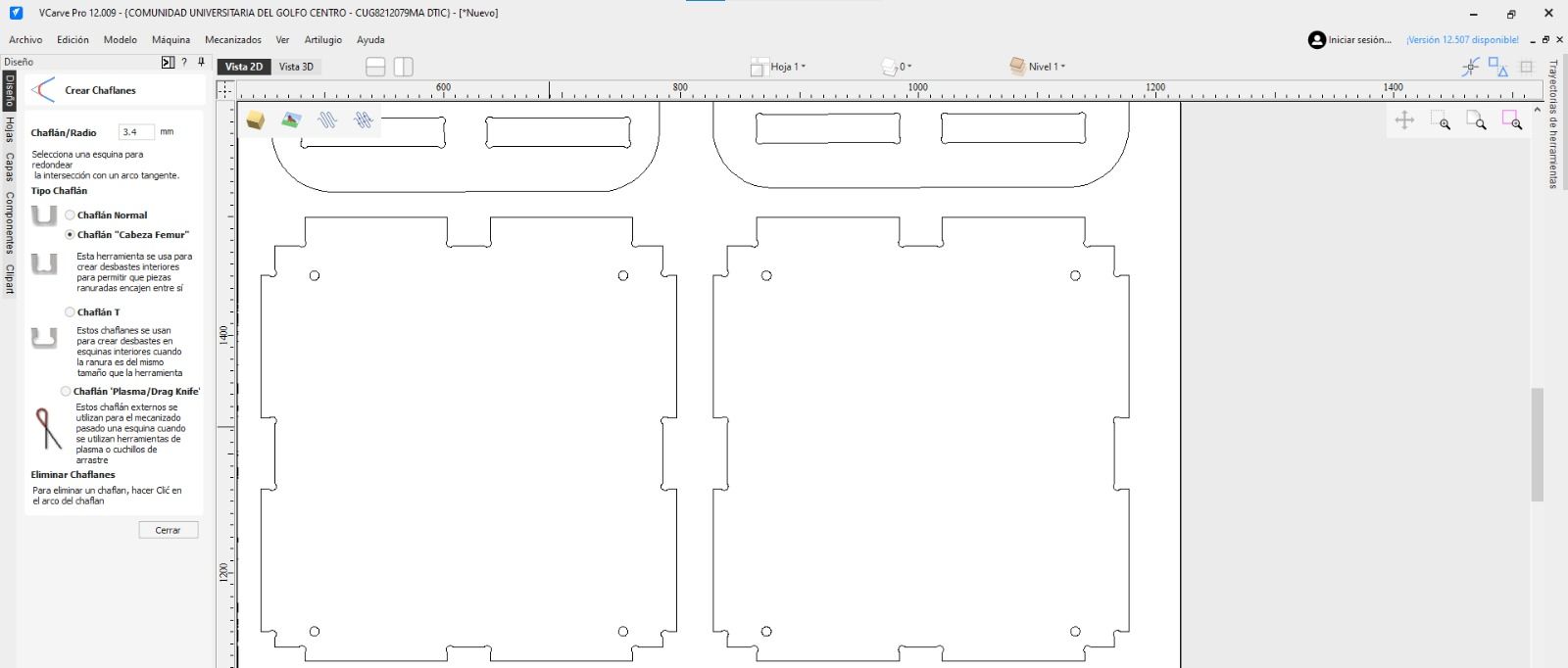Viewport: 1568px width, 668px height.
Task: Open the layer 0 dropdown
Action: click(897, 67)
